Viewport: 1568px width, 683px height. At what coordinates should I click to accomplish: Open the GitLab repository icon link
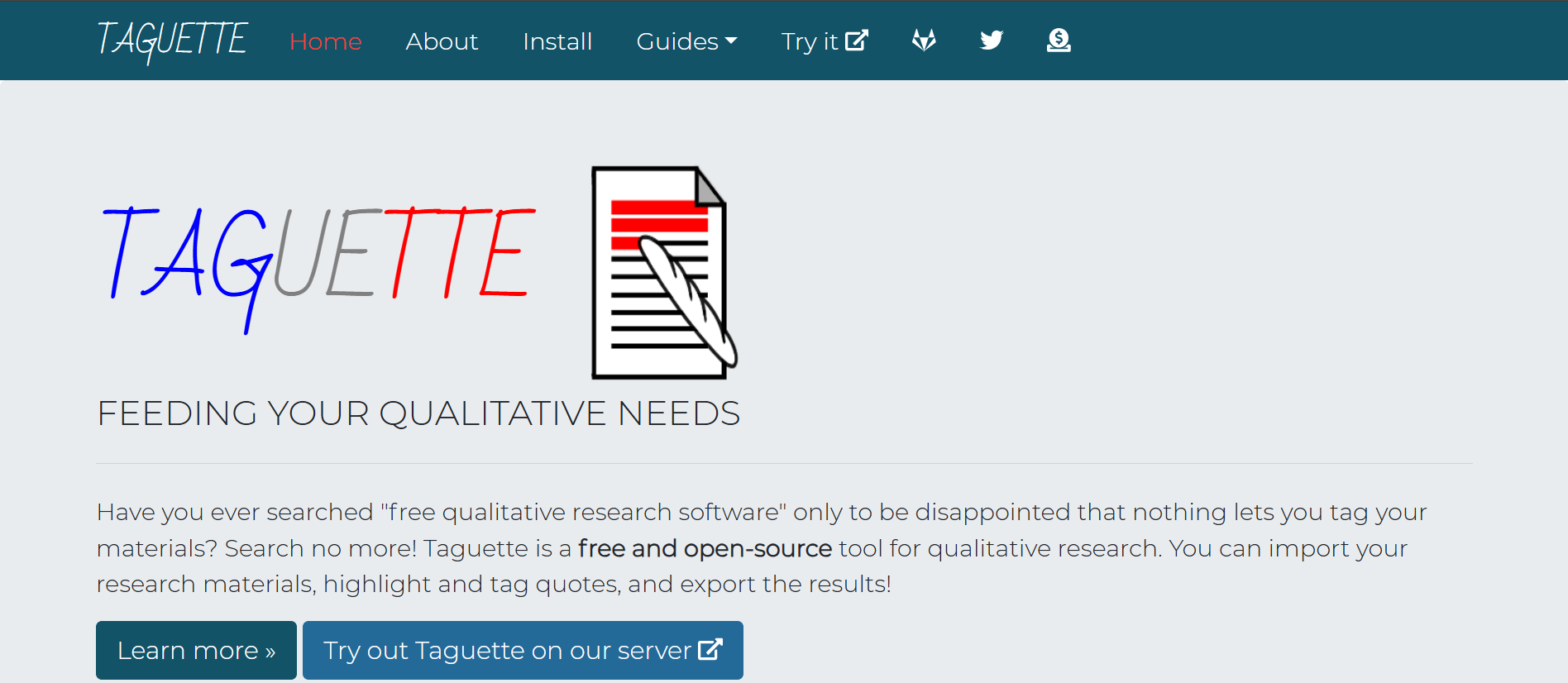[924, 40]
